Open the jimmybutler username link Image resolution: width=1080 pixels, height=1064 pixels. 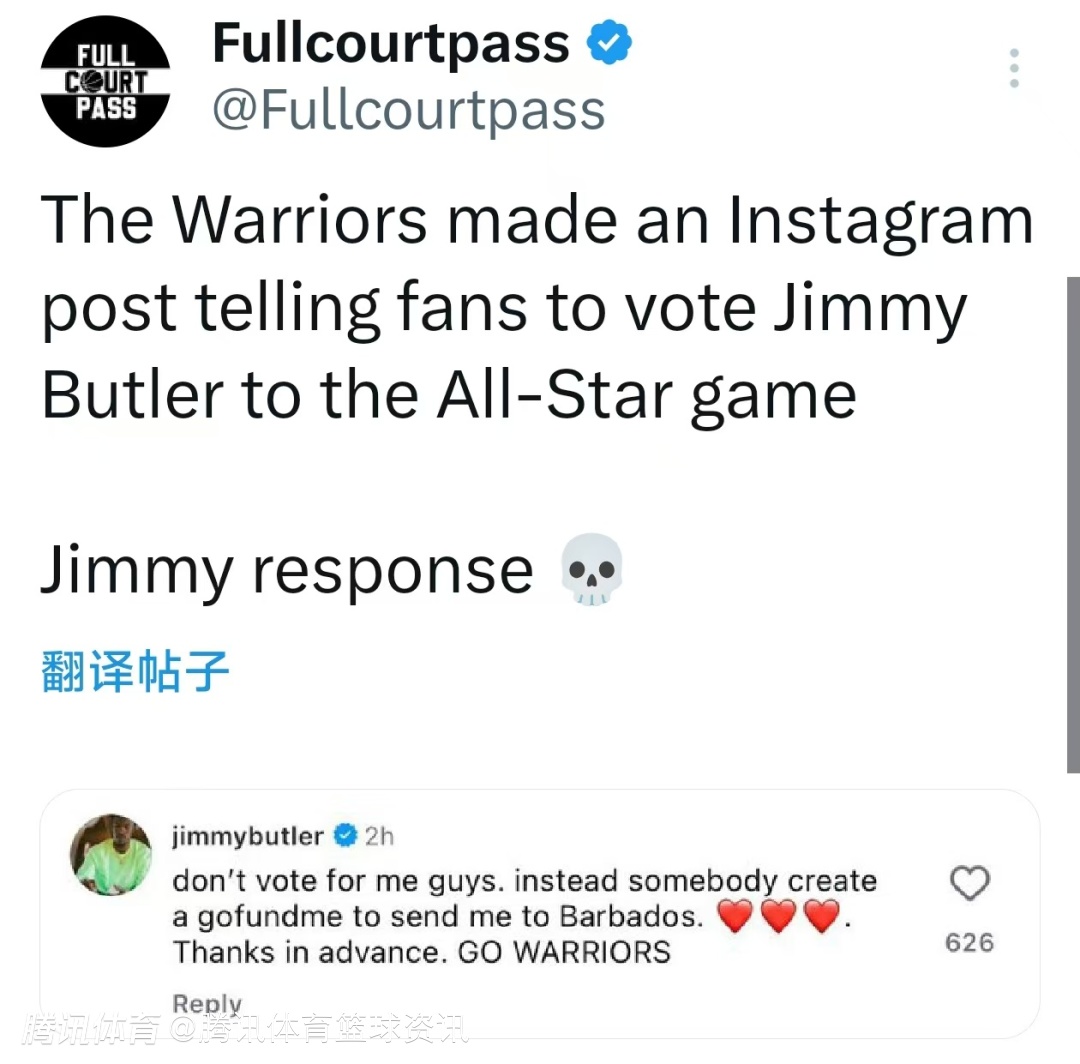[x=247, y=836]
